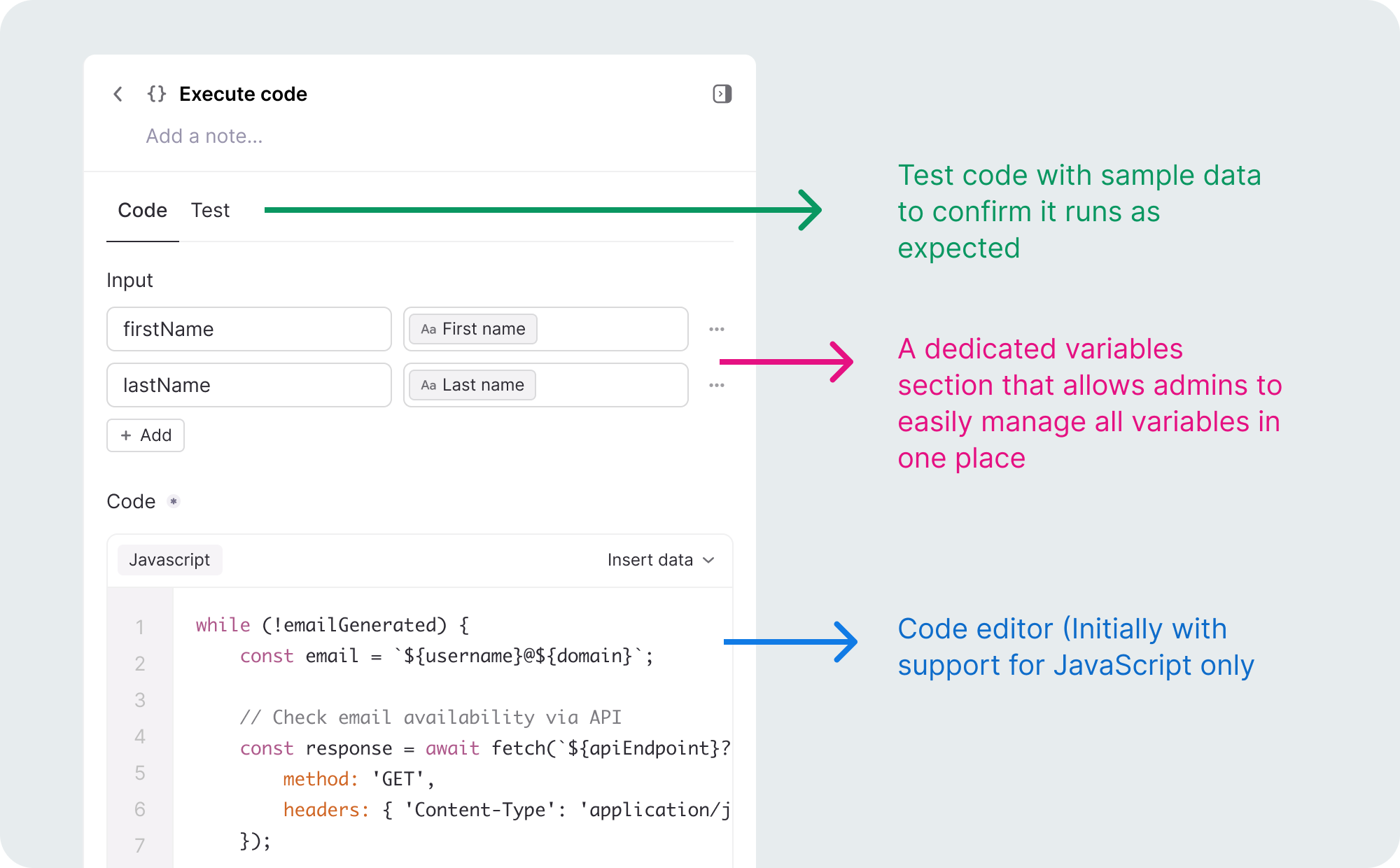Click the First name attribute chip

tap(473, 329)
